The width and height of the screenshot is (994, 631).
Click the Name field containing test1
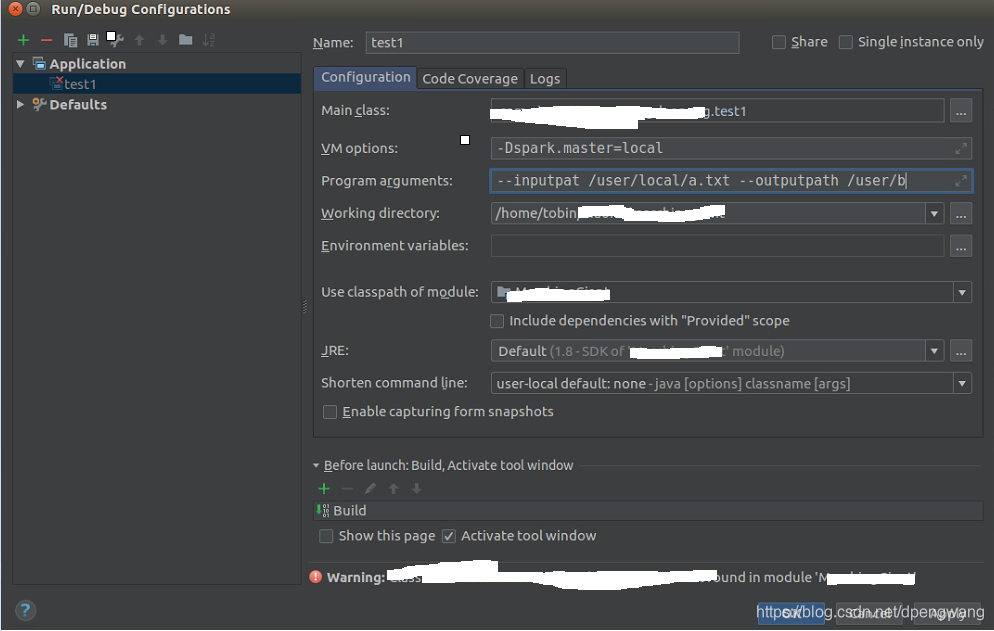tap(552, 42)
